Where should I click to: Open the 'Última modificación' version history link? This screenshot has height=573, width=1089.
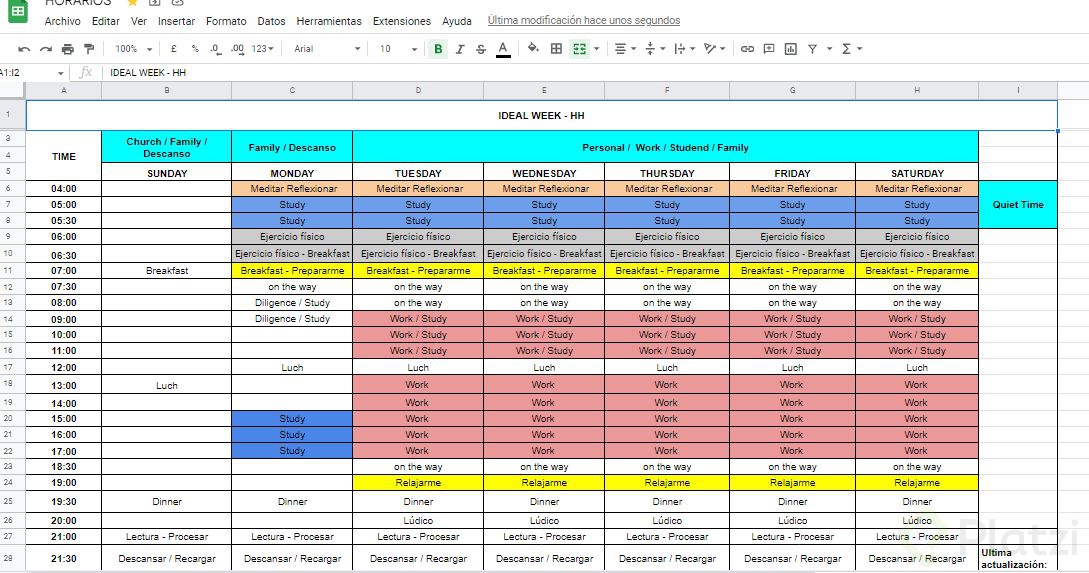[583, 20]
